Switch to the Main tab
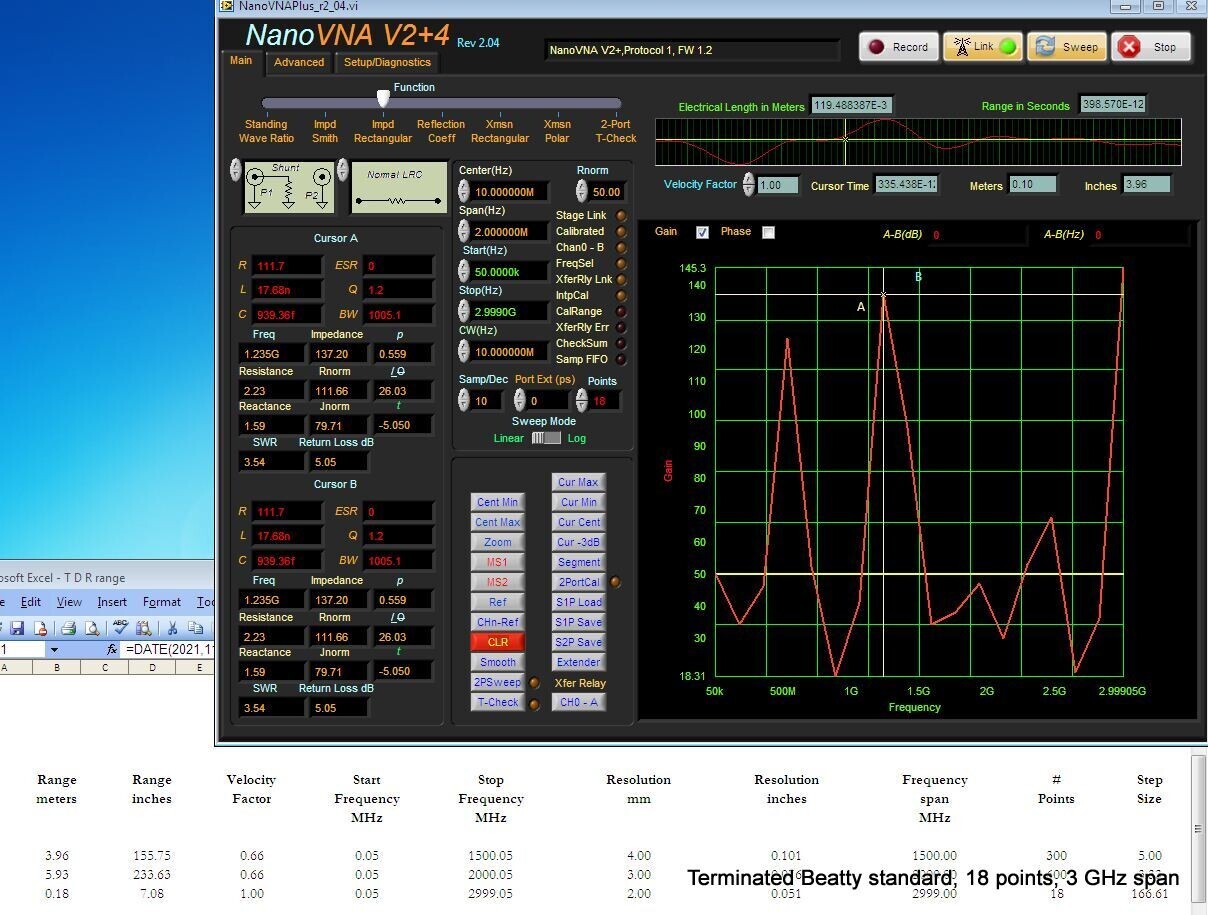Screen dimensions: 1208x915 [x=241, y=61]
